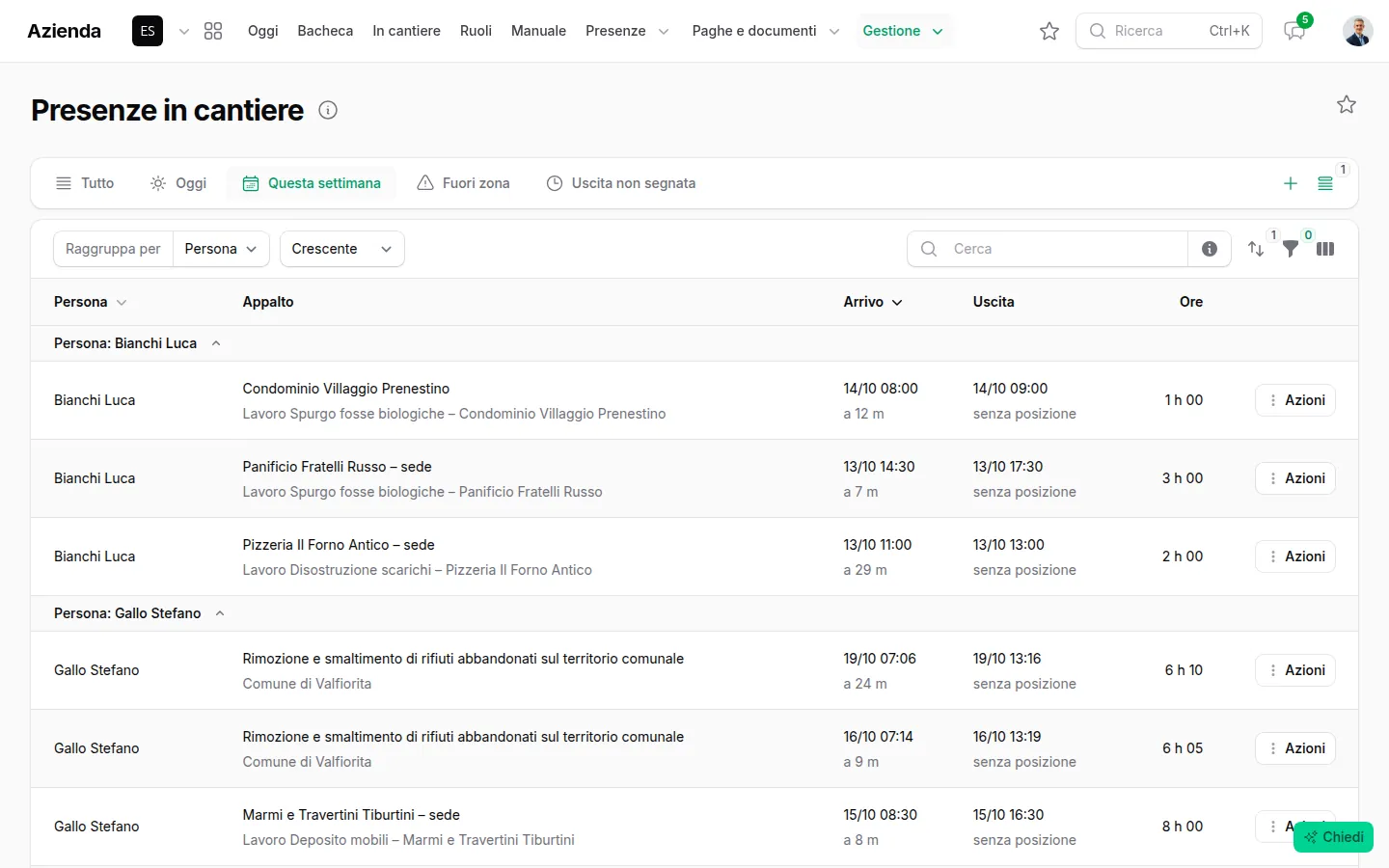
Task: Switch to the Fuori zona tab
Action: click(x=463, y=183)
